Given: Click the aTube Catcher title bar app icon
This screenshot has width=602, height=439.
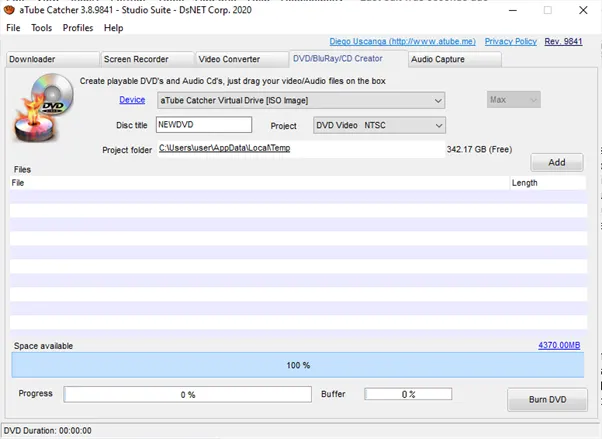Looking at the screenshot, I should pos(9,10).
